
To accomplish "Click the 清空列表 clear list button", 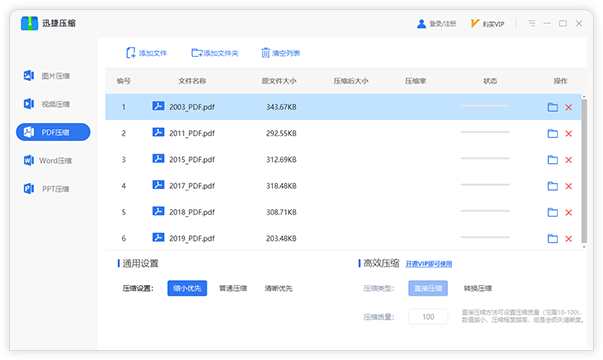I will (x=281, y=53).
